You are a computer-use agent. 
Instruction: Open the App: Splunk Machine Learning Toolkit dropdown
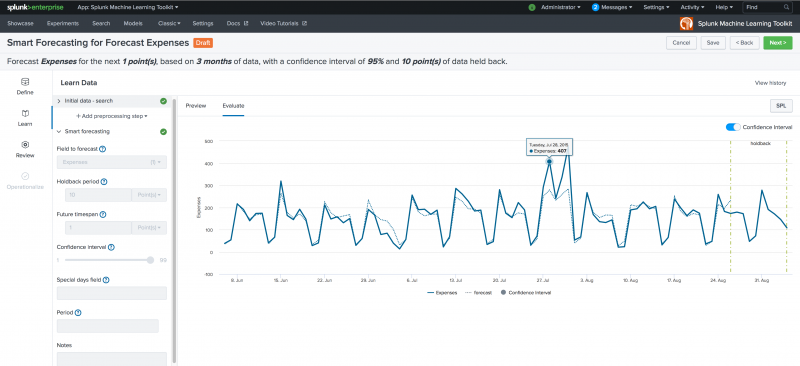pyautogui.click(x=128, y=7)
